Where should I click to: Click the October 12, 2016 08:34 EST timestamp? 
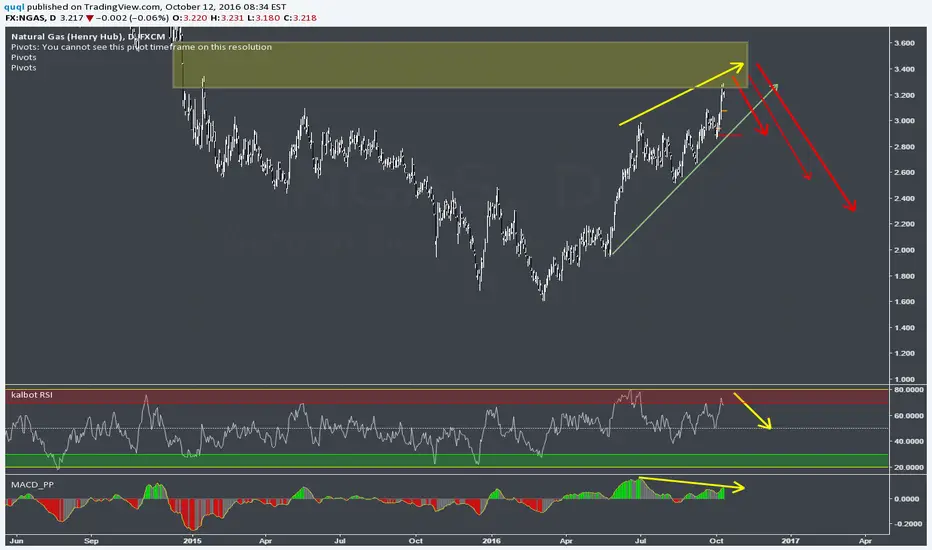(226, 7)
